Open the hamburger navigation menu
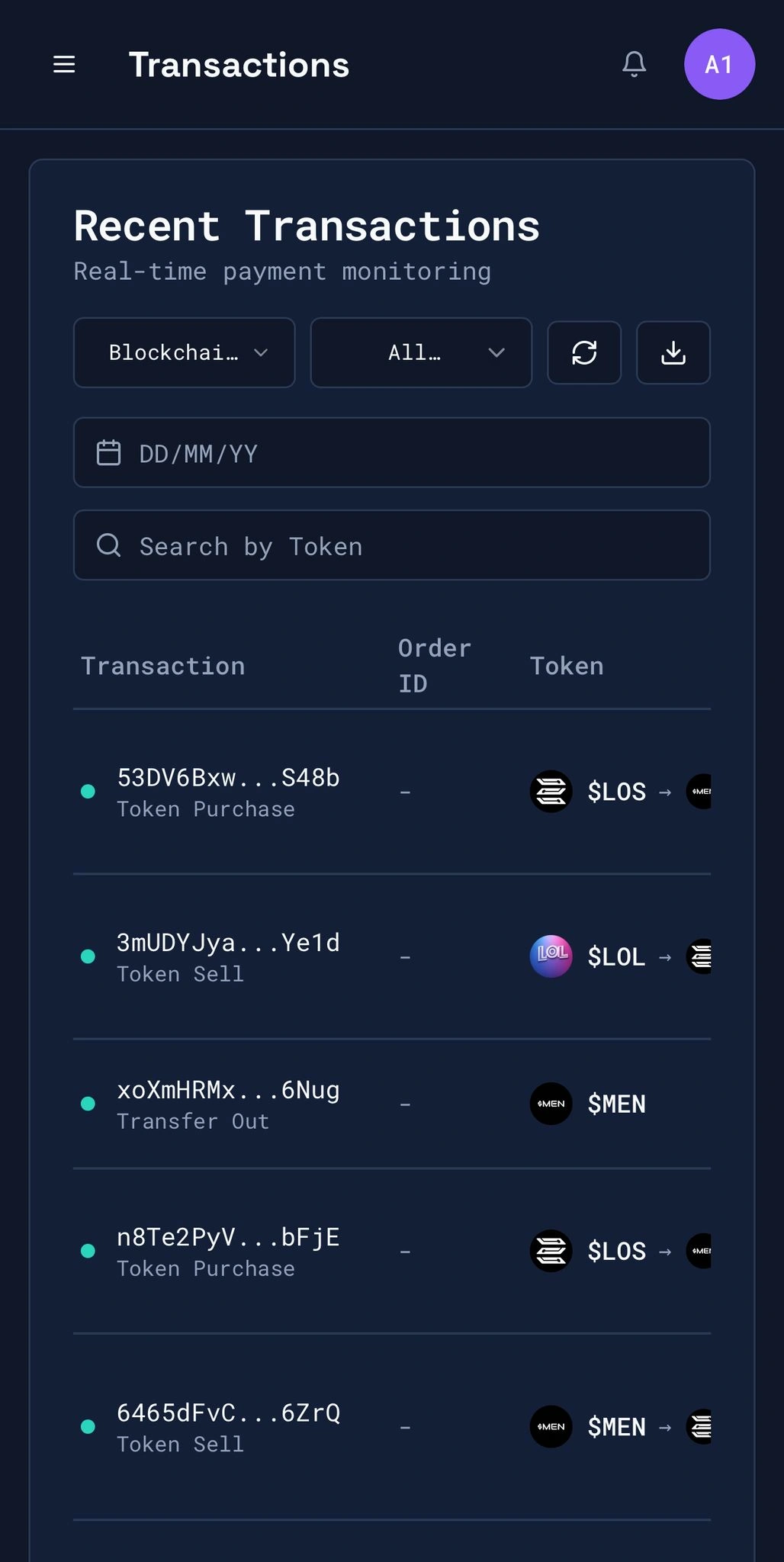Image resolution: width=784 pixels, height=1562 pixels. pyautogui.click(x=64, y=65)
